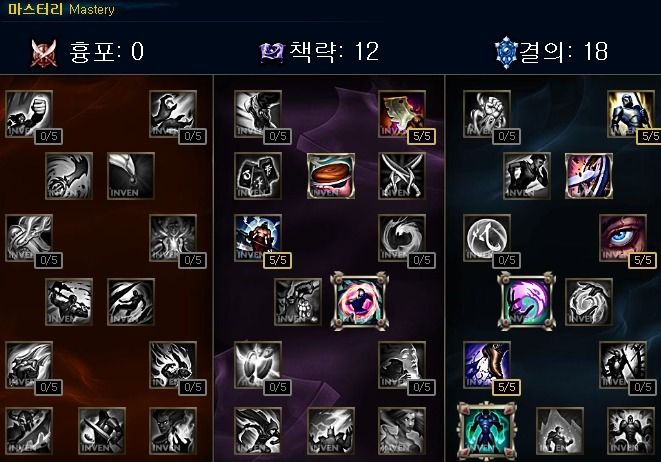Viewport: 661px width, 462px height.
Task: Click the grayscale flaming fist Ferocity mastery
Action: coord(173,365)
